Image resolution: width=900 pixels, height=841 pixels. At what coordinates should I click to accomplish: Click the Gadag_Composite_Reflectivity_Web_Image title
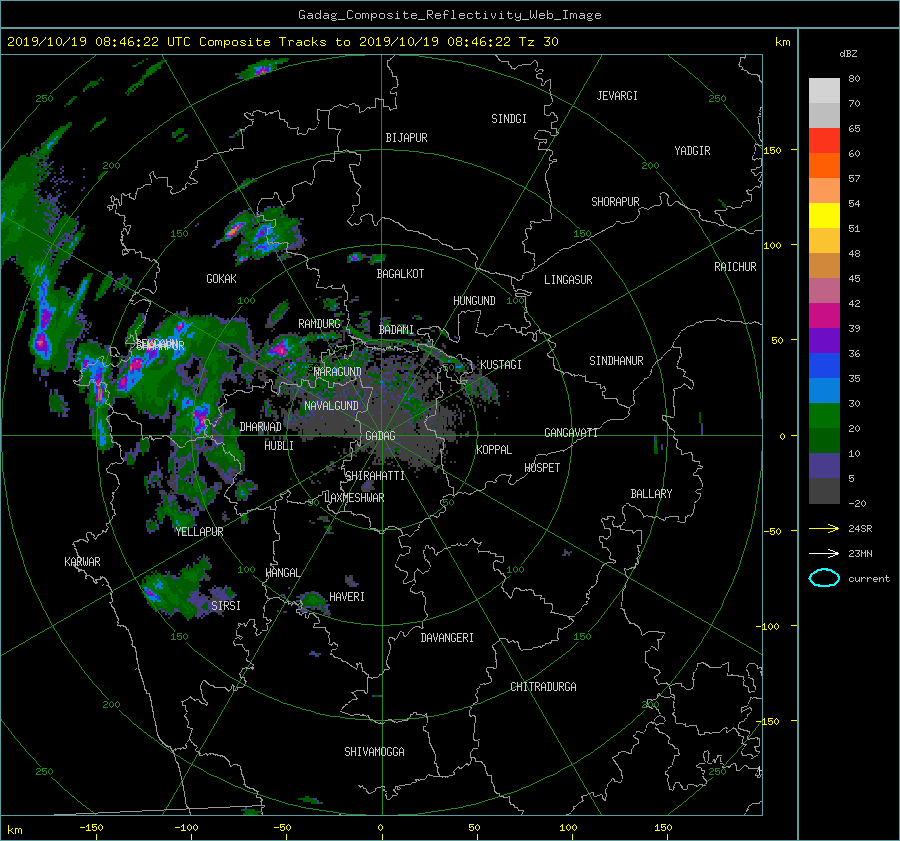449,15
